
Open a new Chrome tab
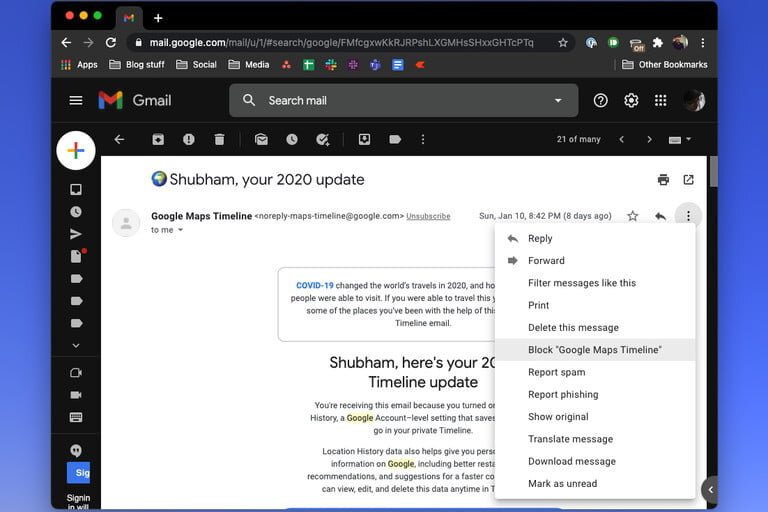tap(158, 18)
